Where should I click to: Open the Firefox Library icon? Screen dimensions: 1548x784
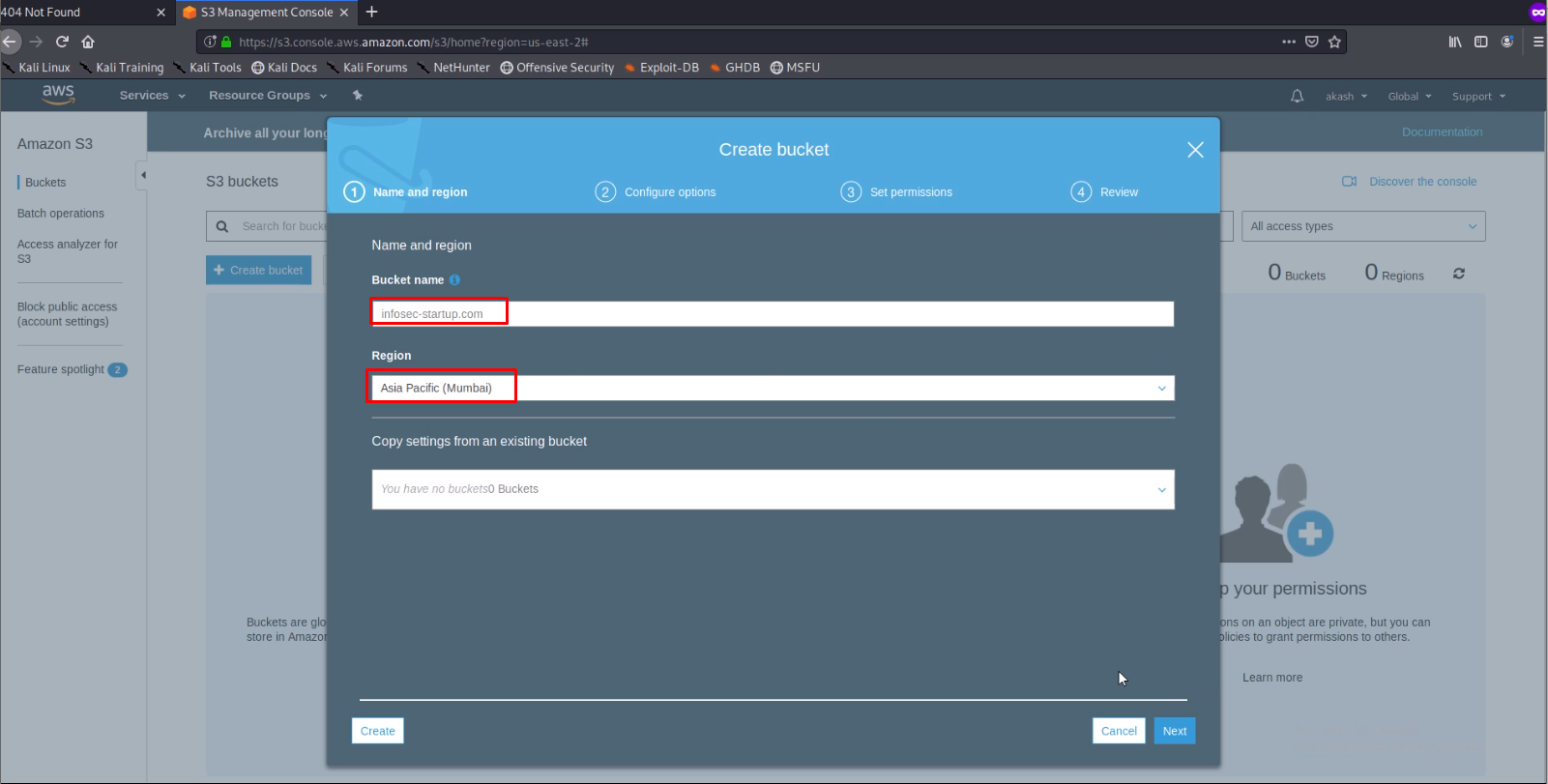click(1455, 42)
